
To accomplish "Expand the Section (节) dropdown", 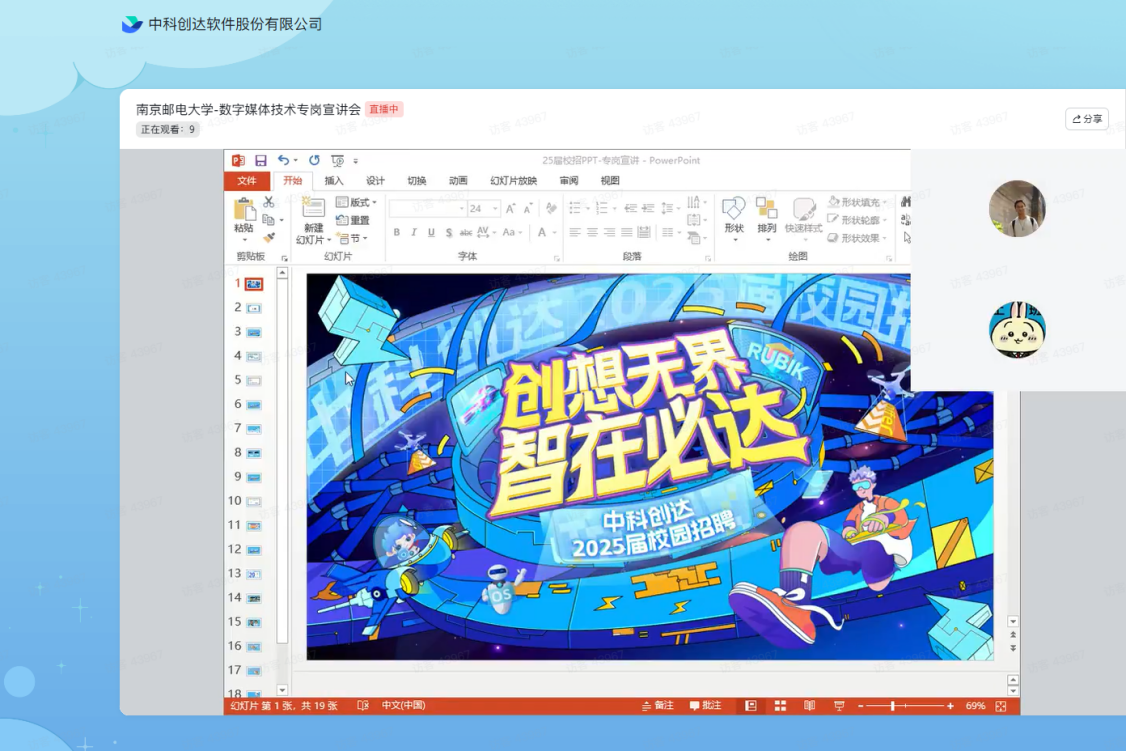I will click(x=353, y=238).
